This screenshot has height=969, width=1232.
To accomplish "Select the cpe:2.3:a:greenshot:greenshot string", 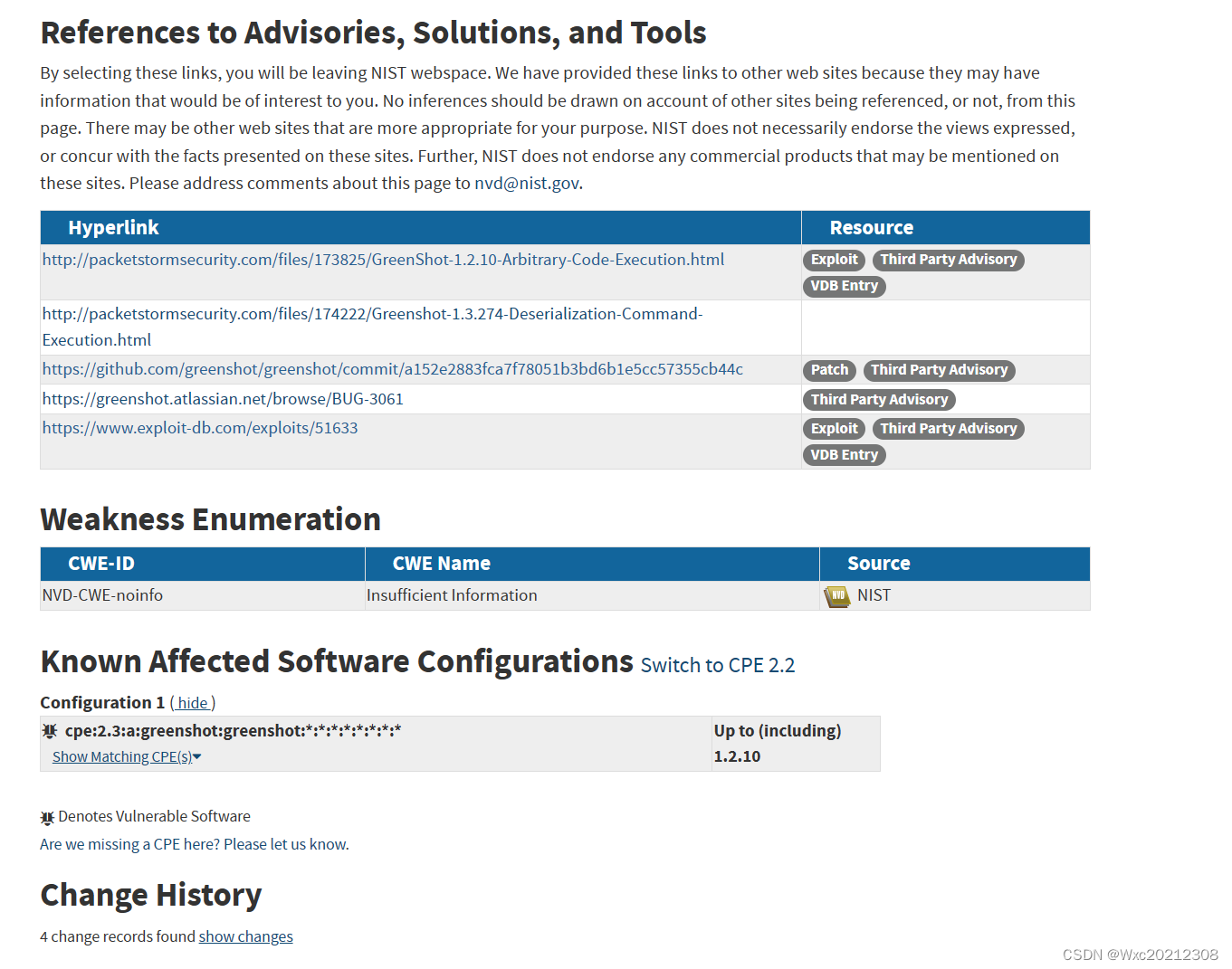I will coord(233,731).
